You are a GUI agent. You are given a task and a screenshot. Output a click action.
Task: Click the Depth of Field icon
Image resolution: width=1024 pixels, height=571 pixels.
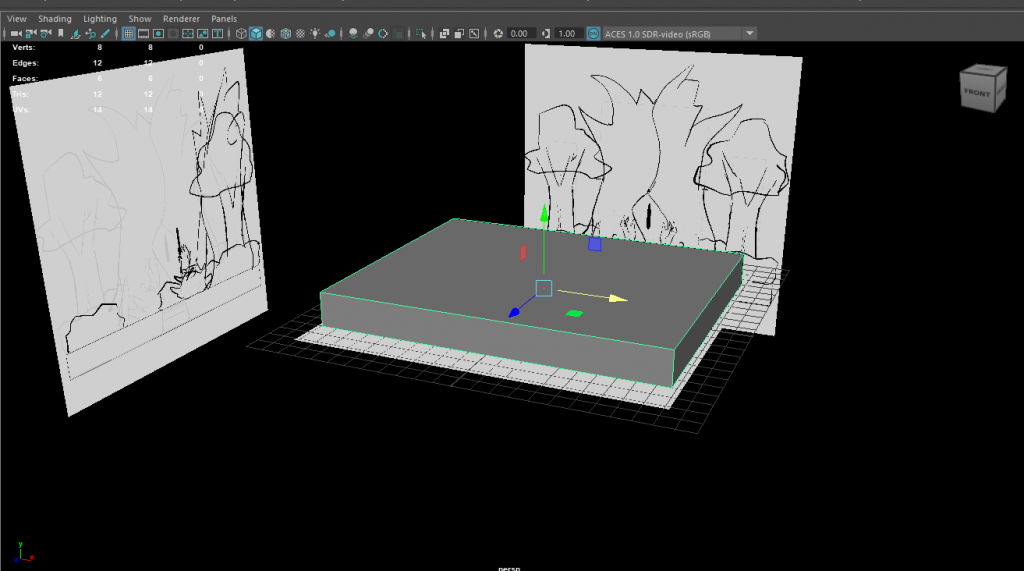[398, 33]
